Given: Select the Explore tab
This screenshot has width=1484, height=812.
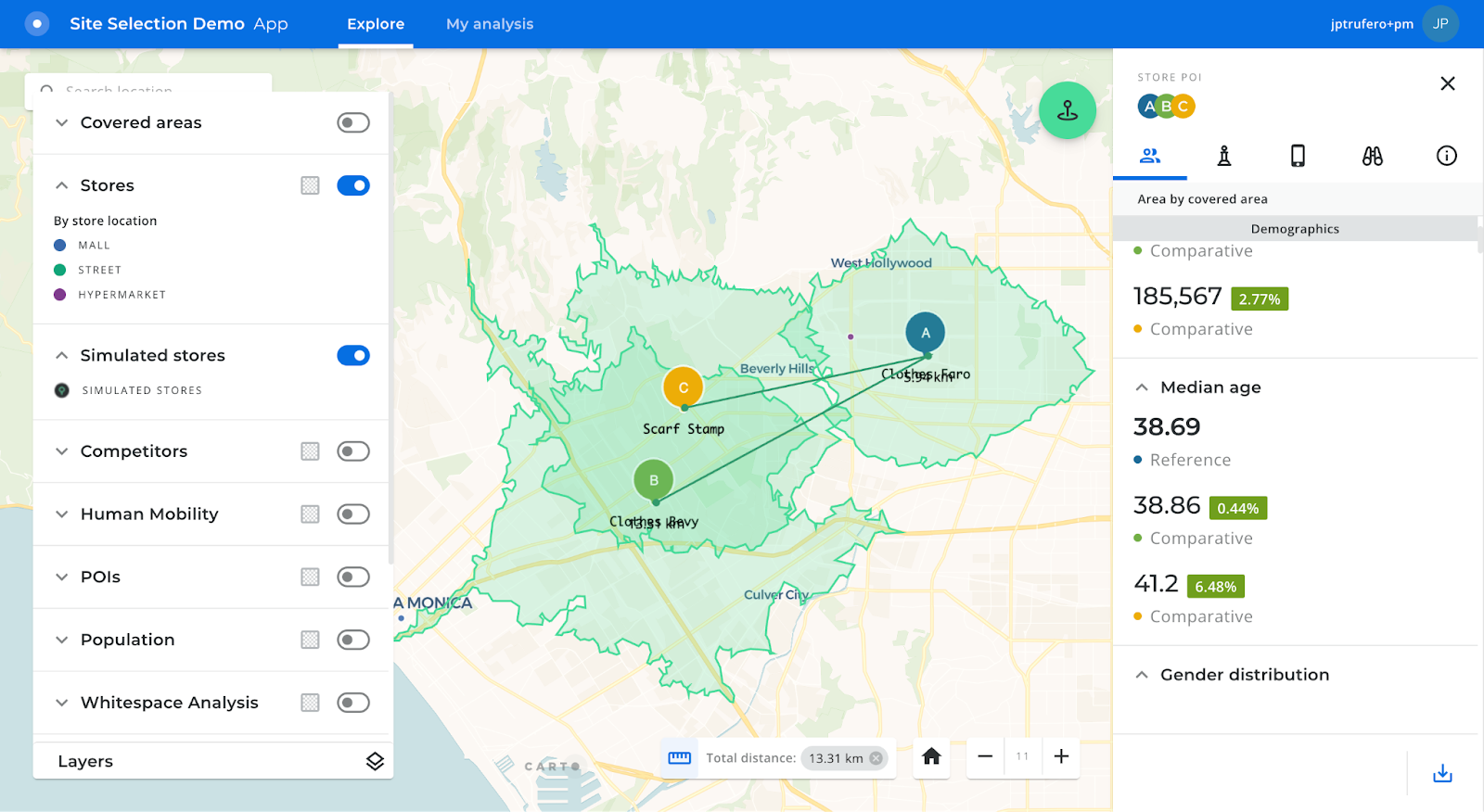Looking at the screenshot, I should [376, 24].
